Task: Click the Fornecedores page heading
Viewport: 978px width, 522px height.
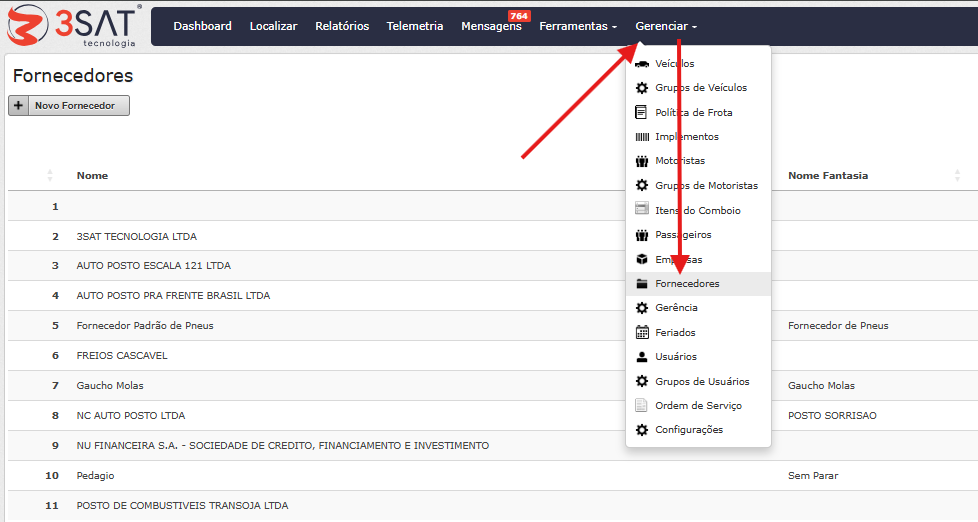Action: (x=73, y=75)
